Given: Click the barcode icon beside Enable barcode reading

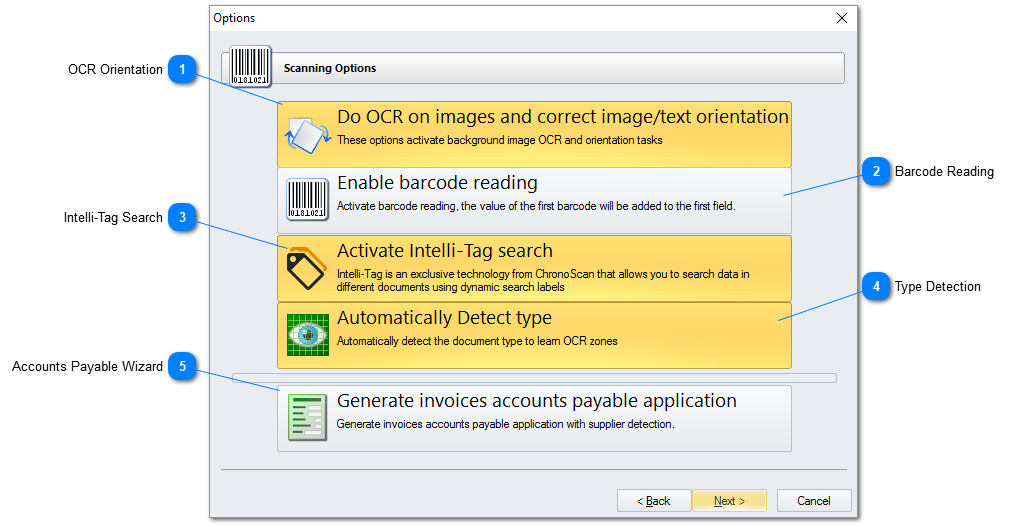Looking at the screenshot, I should pyautogui.click(x=307, y=200).
